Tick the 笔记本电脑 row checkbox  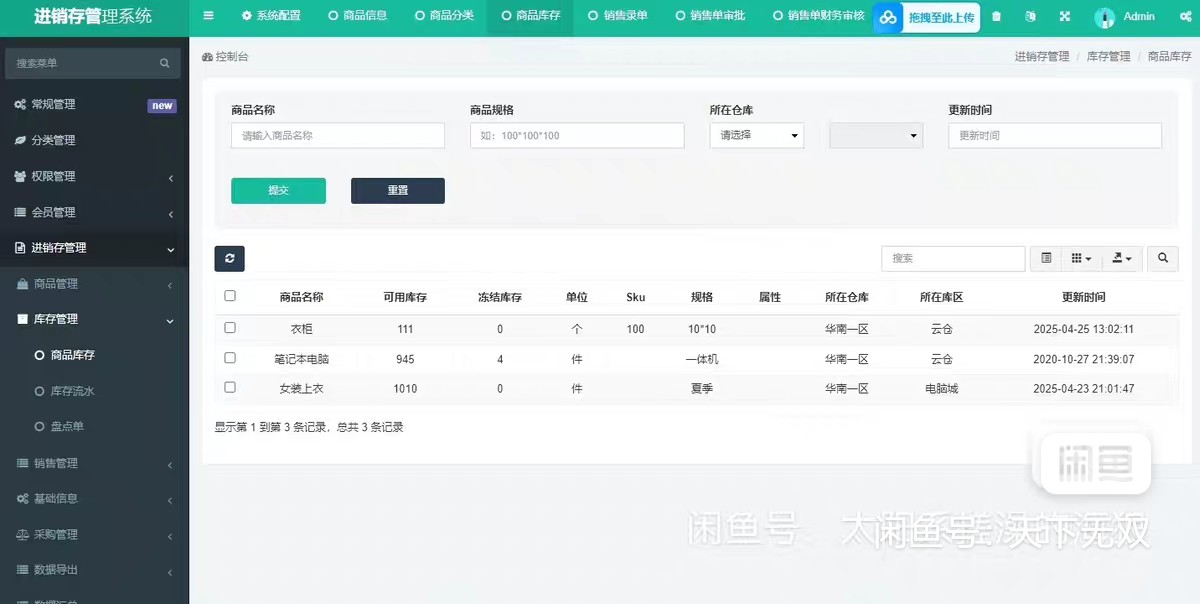pos(230,358)
